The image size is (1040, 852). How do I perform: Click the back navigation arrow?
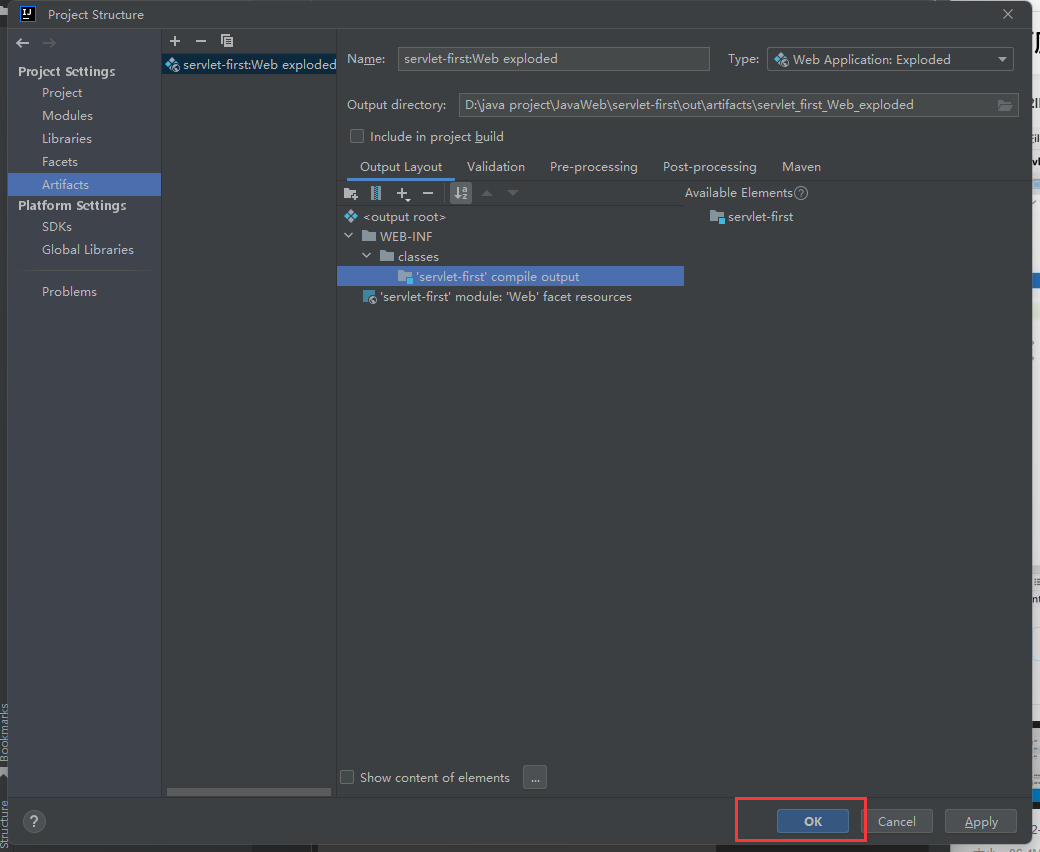pos(23,43)
